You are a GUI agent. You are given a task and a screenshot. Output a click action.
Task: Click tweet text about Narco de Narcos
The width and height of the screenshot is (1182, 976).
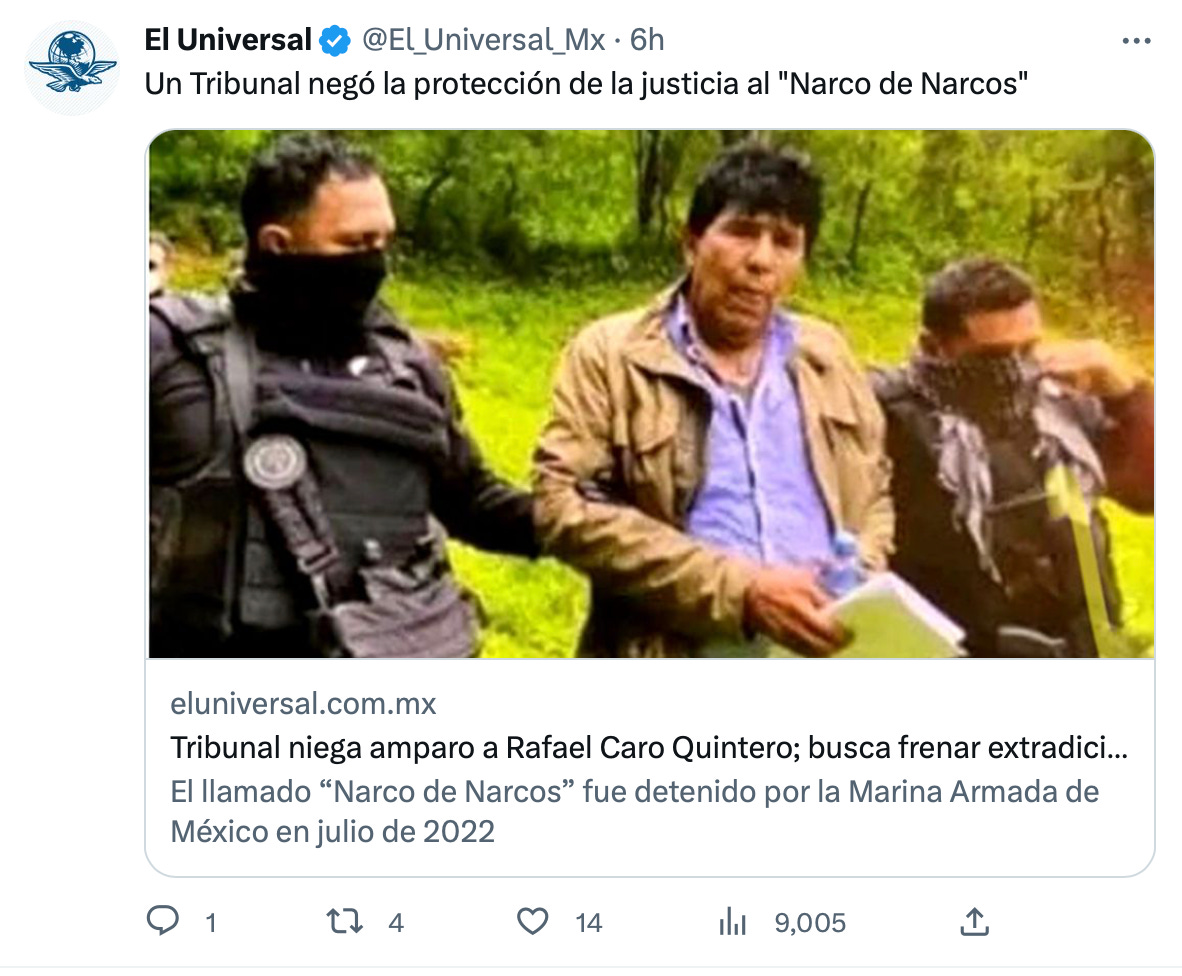click(586, 84)
